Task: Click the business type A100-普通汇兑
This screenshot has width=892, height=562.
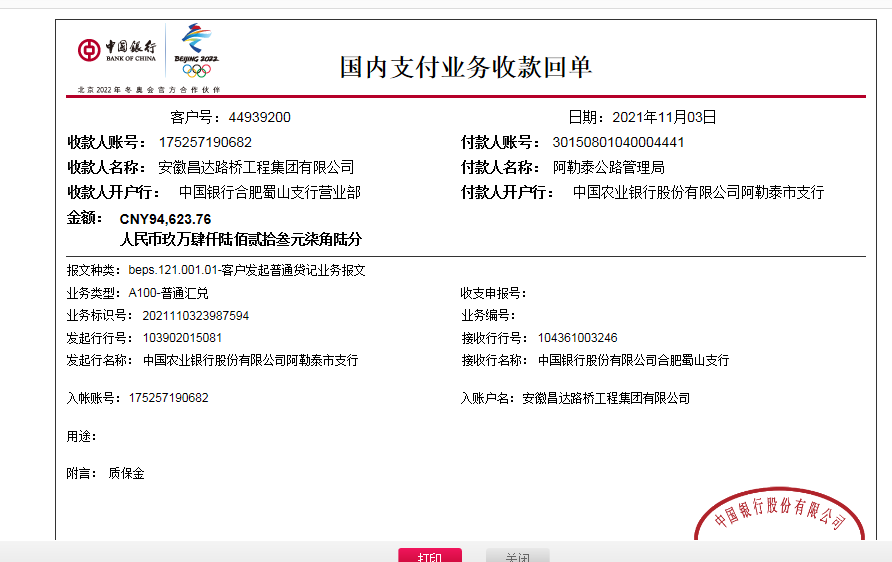Action: pos(169,293)
